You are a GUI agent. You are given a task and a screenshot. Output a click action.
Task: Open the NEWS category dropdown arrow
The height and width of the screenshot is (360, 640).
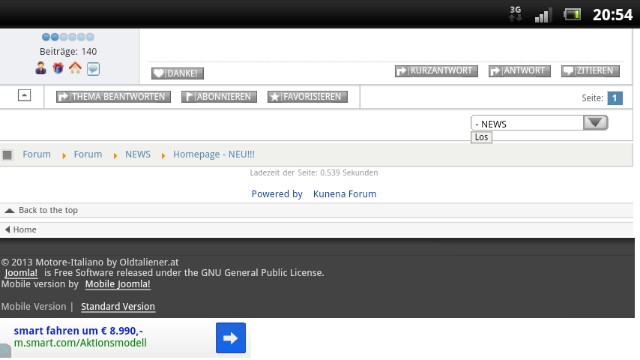[595, 122]
